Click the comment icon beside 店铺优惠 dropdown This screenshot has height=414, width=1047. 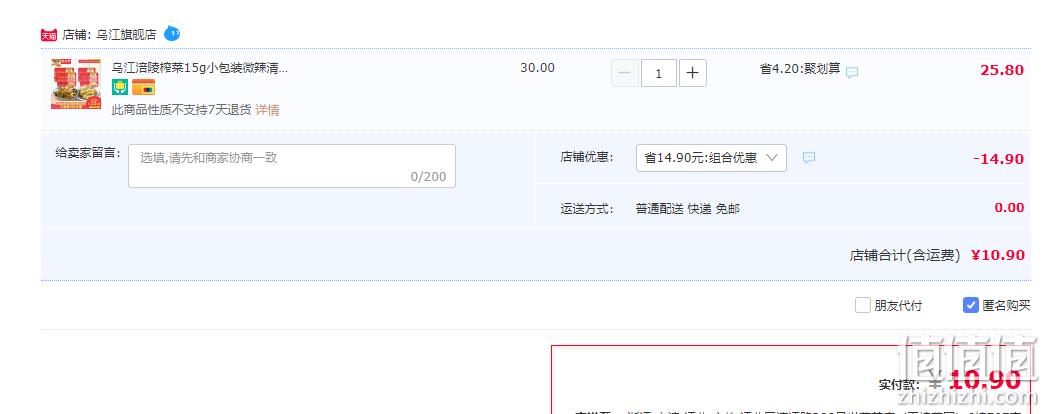click(x=809, y=158)
